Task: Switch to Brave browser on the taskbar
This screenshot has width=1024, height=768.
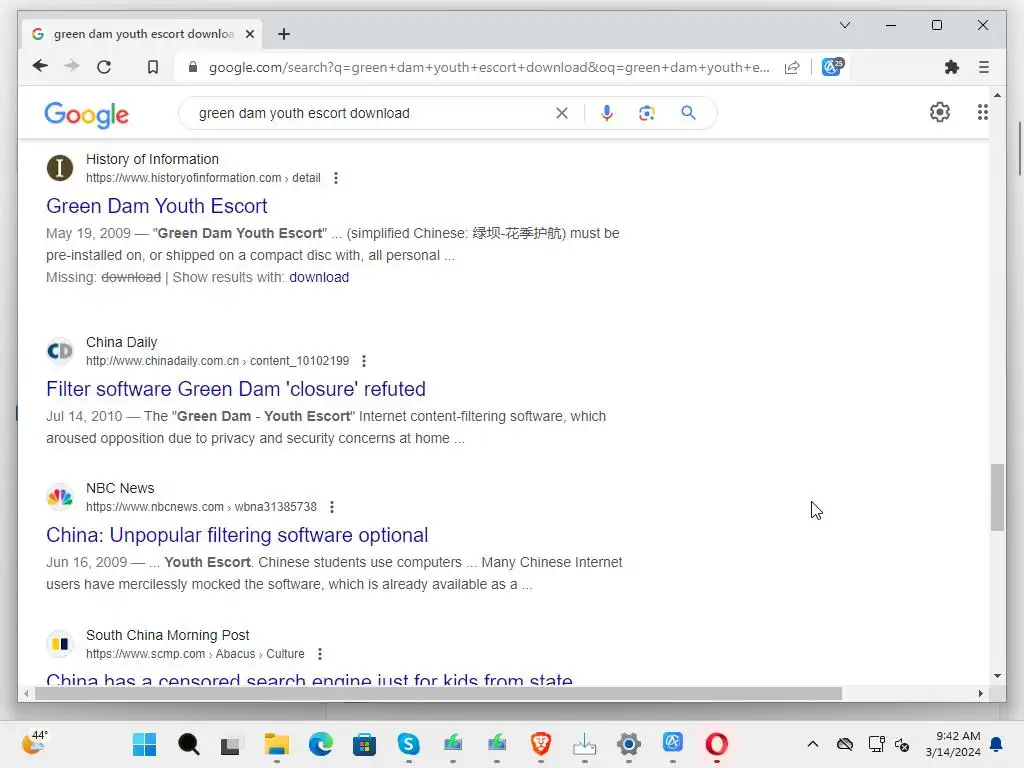Action: (541, 744)
